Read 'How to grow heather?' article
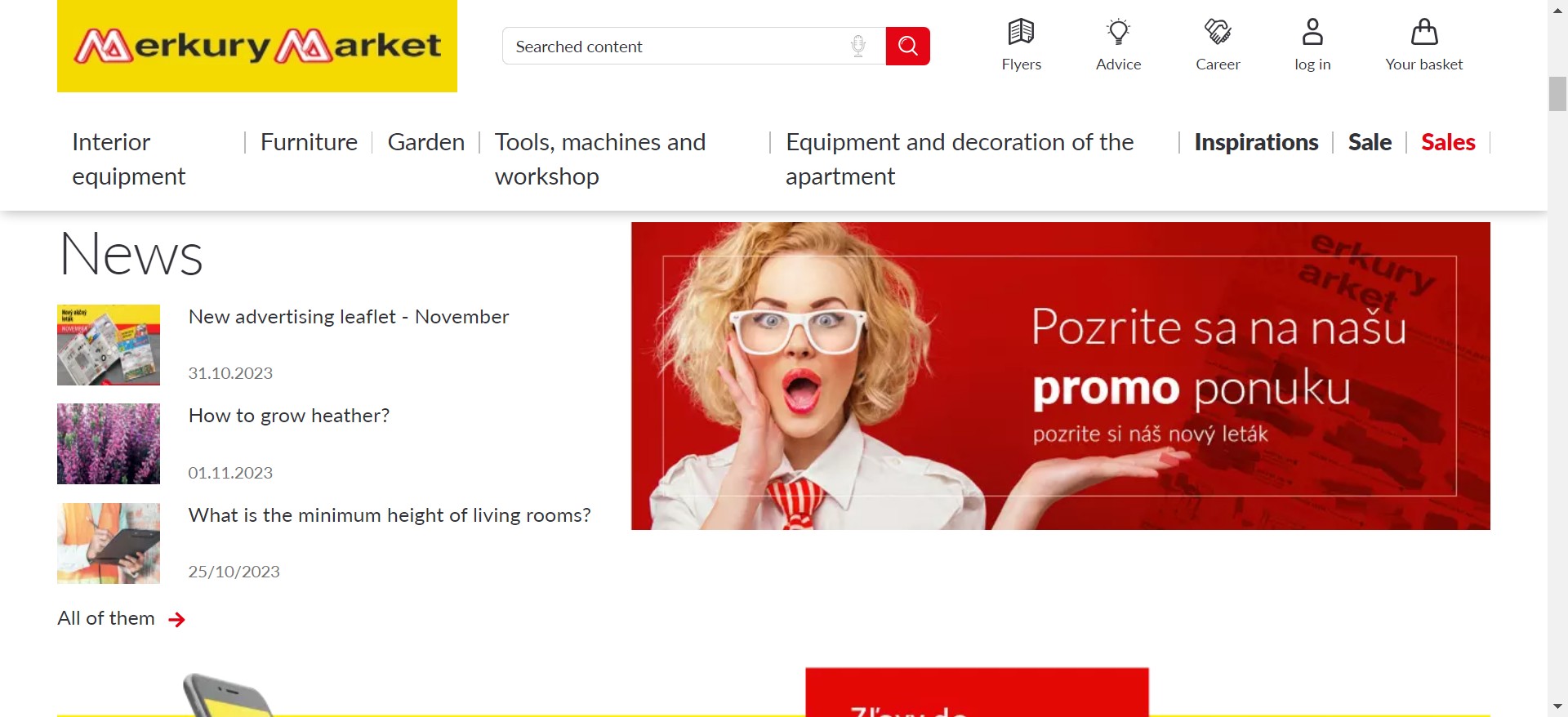Image resolution: width=1568 pixels, height=717 pixels. pyautogui.click(x=289, y=416)
